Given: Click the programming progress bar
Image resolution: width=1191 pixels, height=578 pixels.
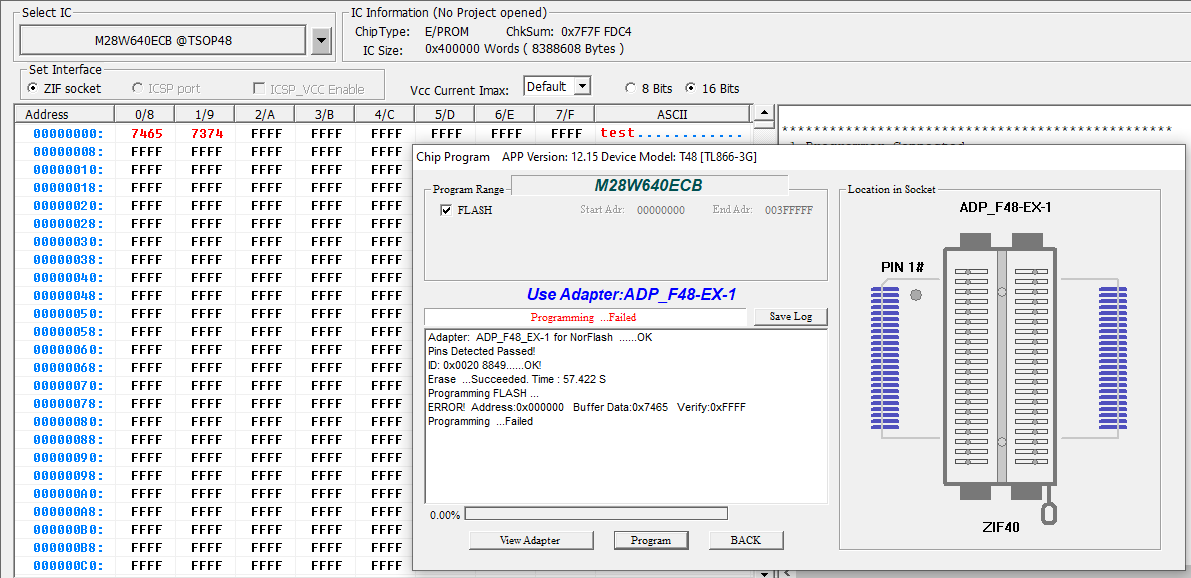Looking at the screenshot, I should 596,514.
